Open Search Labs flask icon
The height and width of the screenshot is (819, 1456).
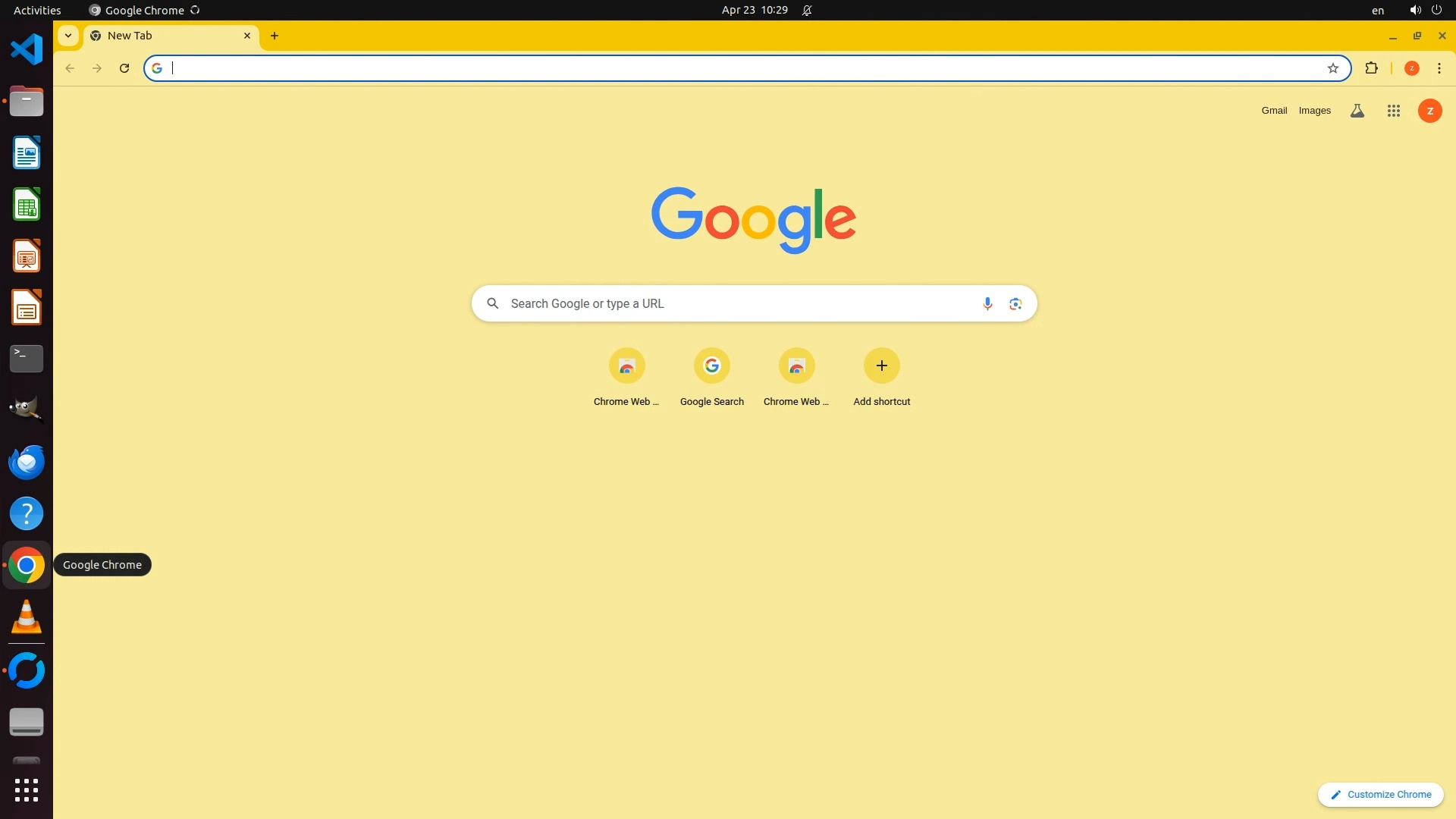point(1357,111)
